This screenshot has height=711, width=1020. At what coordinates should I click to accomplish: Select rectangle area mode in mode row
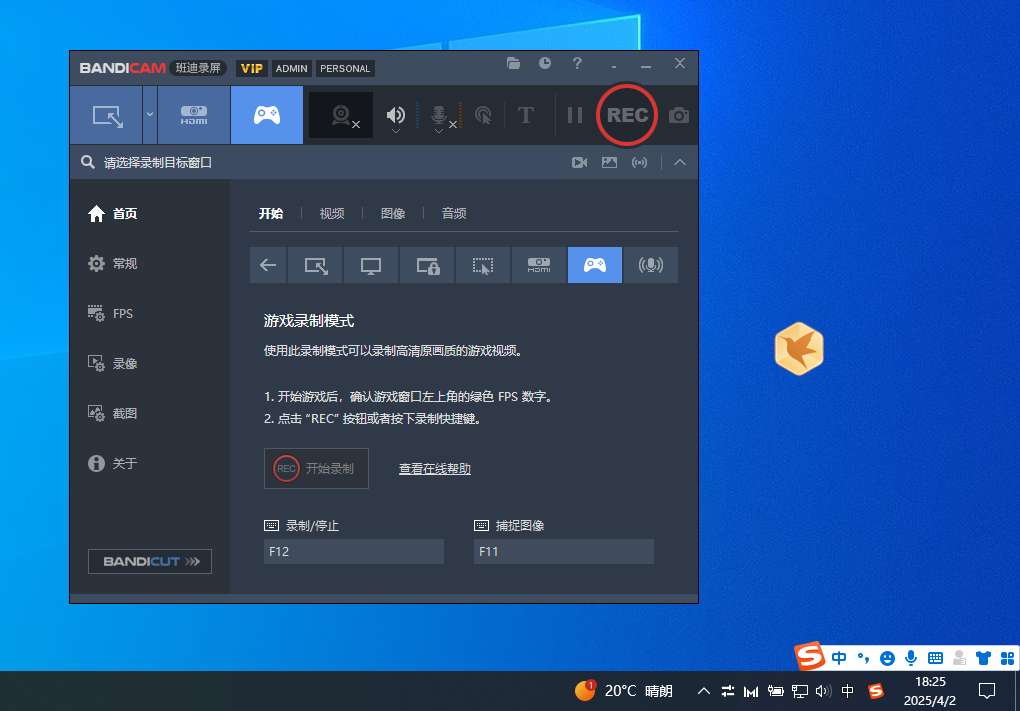(x=315, y=265)
